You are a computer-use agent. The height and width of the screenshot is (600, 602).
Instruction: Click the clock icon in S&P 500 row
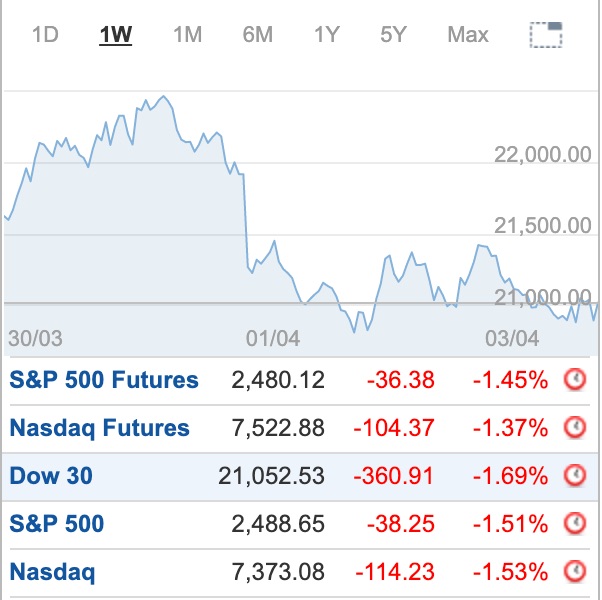(x=575, y=524)
